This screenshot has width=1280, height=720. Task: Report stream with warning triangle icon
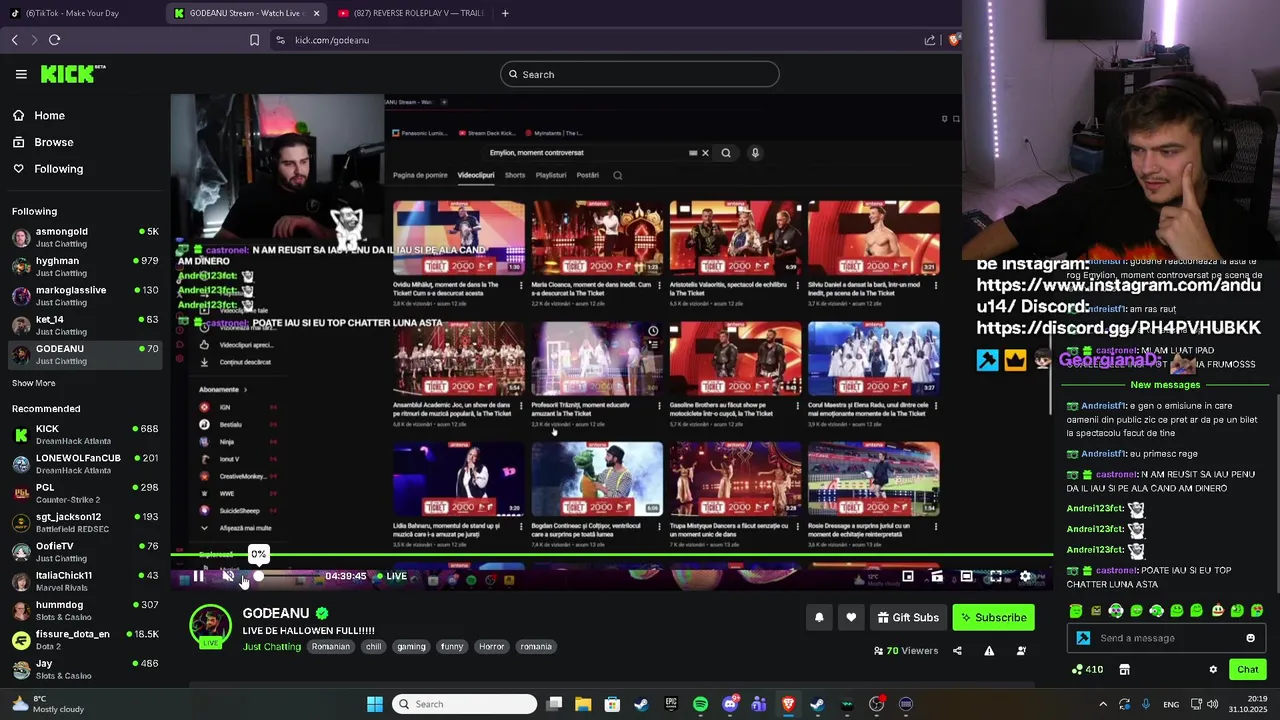[989, 651]
